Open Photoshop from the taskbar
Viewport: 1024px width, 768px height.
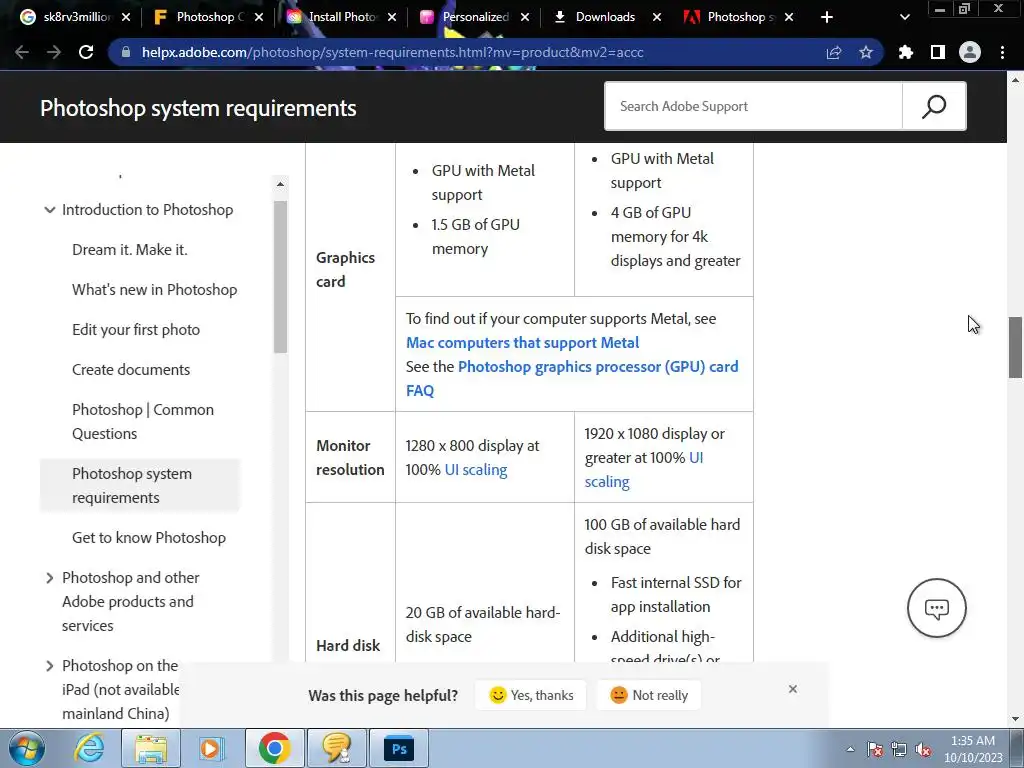point(400,748)
